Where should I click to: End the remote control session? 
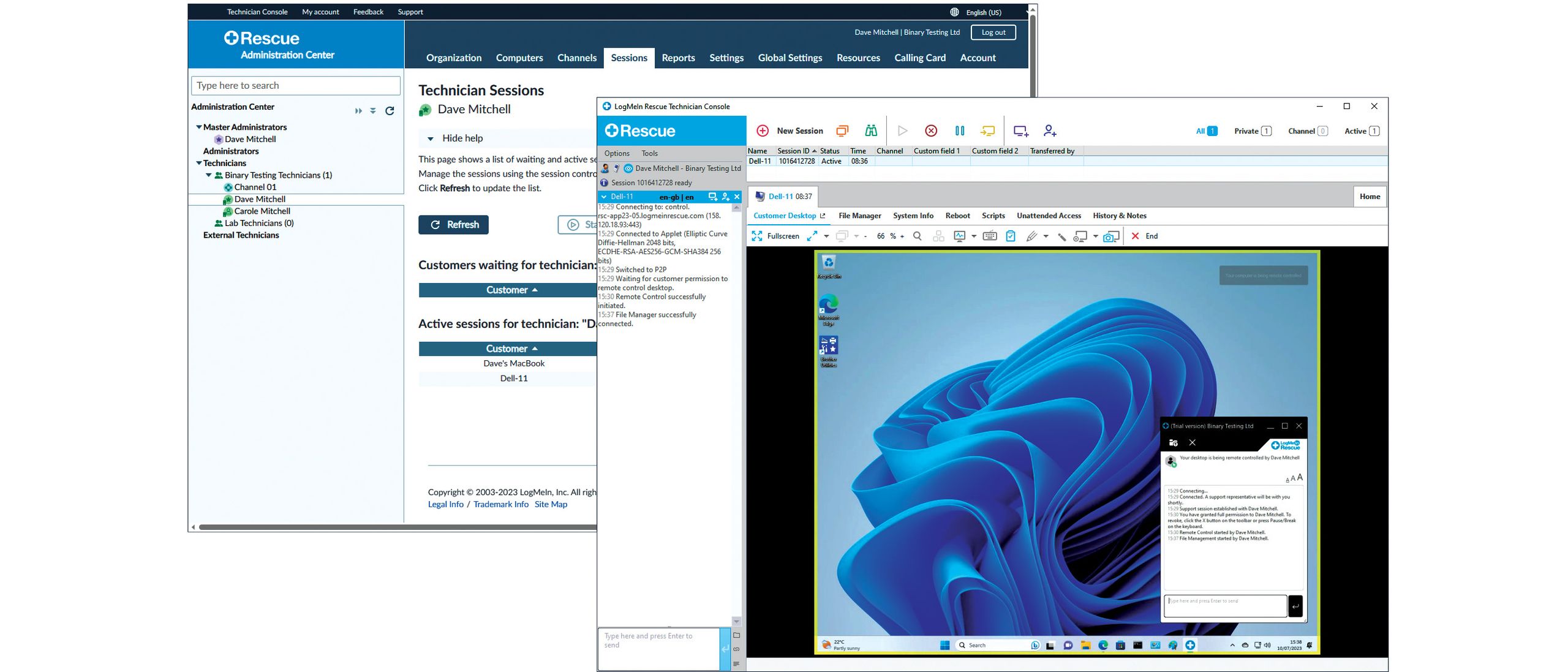1144,236
